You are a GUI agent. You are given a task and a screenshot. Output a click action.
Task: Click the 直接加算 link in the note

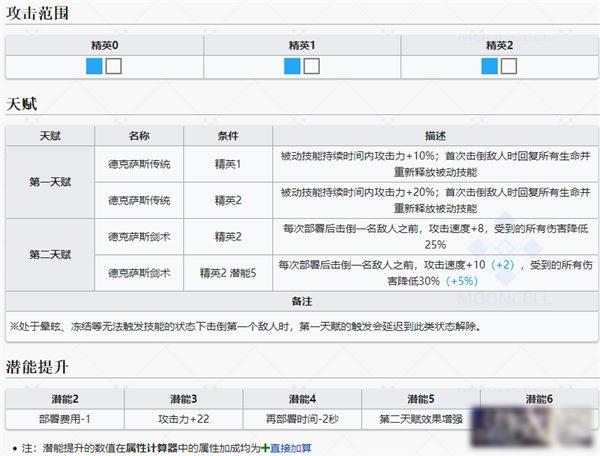click(291, 448)
